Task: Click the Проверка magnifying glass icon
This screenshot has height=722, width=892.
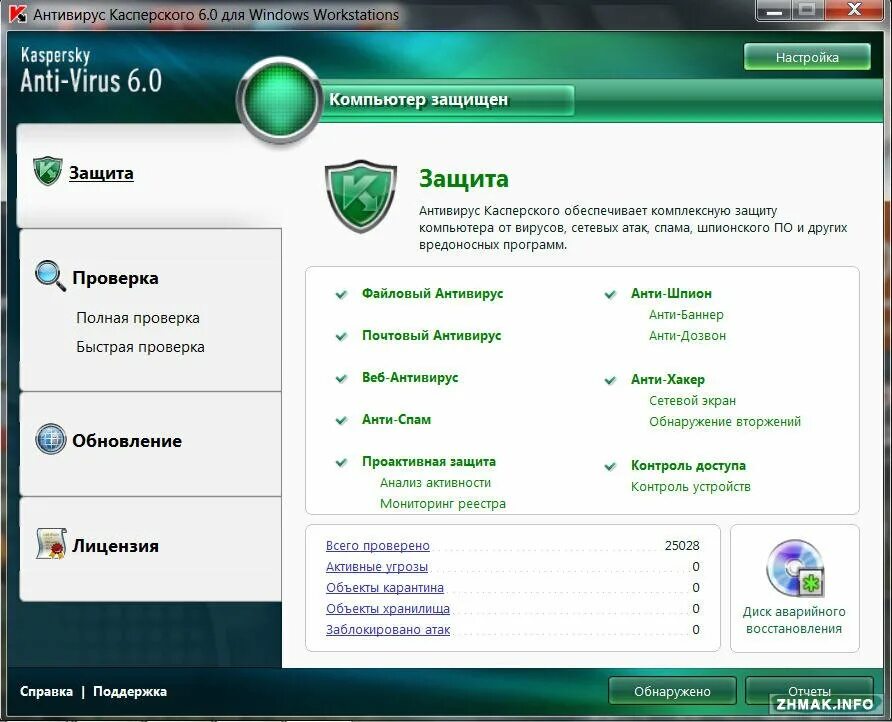Action: coord(50,277)
